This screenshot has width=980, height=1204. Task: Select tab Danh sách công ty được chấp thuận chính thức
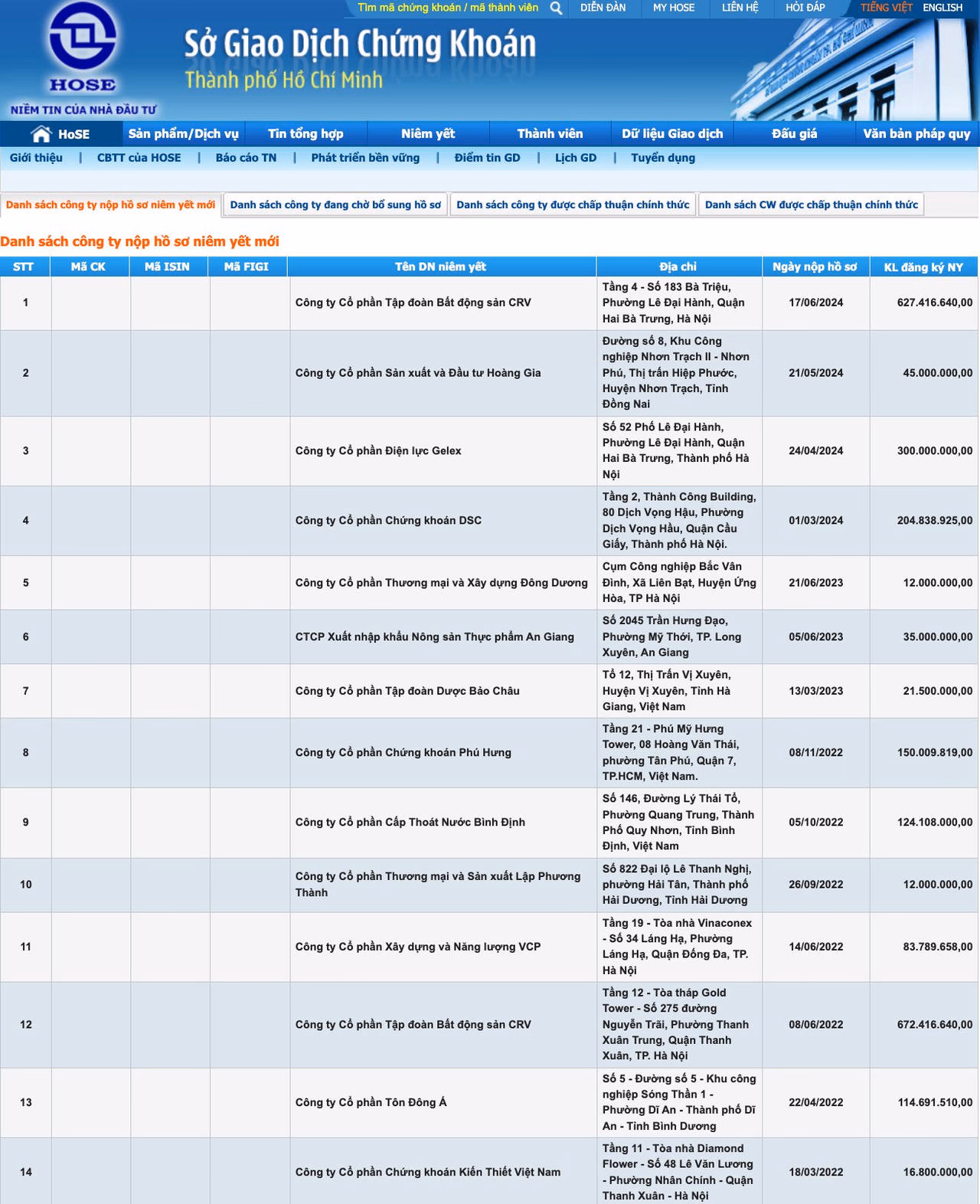(x=573, y=205)
